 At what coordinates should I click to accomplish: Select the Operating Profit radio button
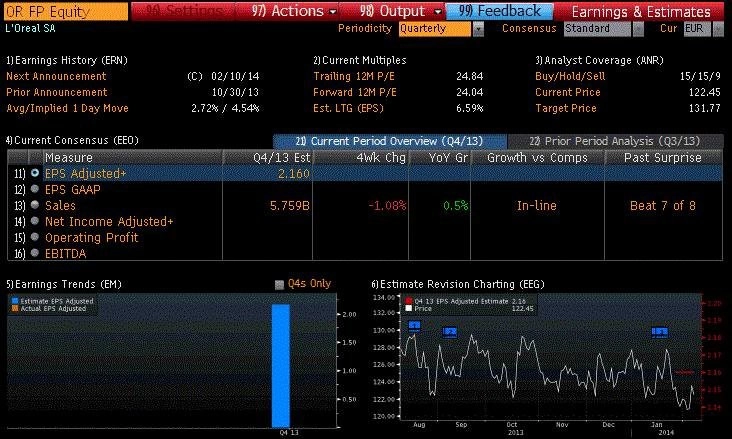point(35,237)
